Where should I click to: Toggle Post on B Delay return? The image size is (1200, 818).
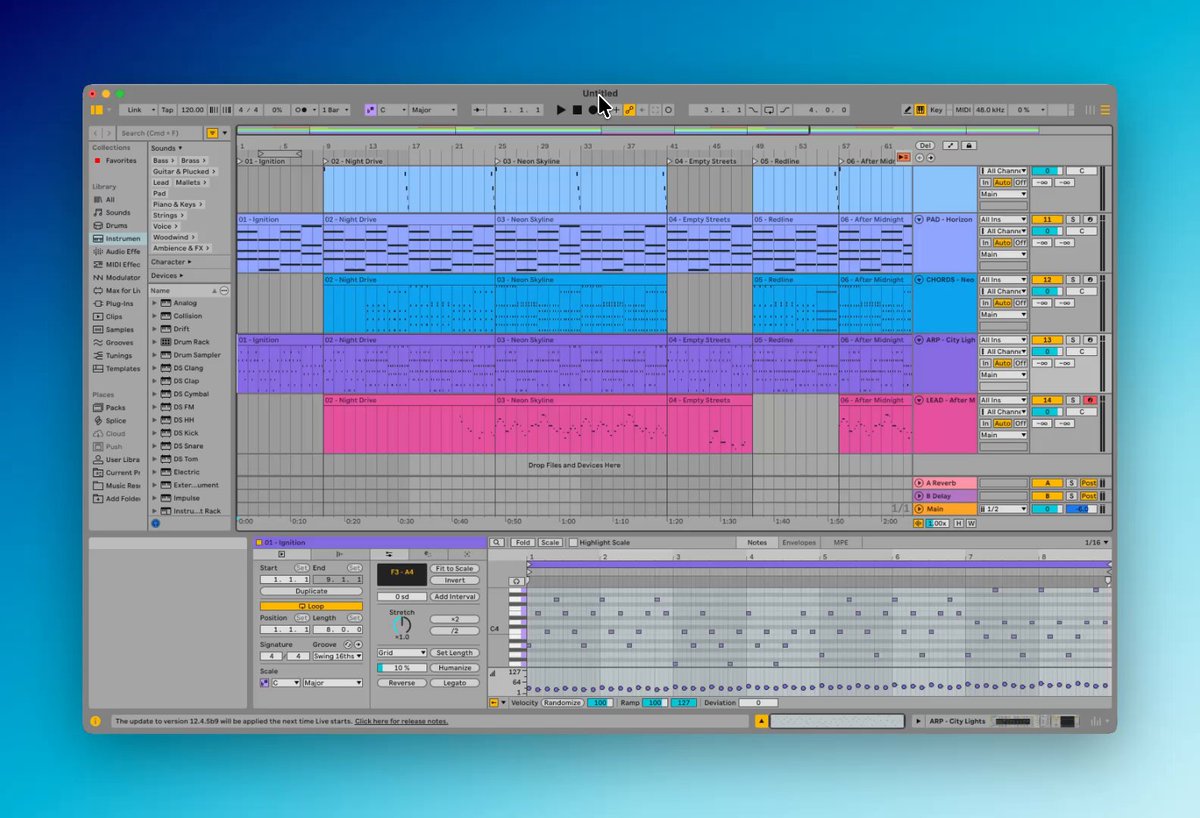pyautogui.click(x=1089, y=496)
